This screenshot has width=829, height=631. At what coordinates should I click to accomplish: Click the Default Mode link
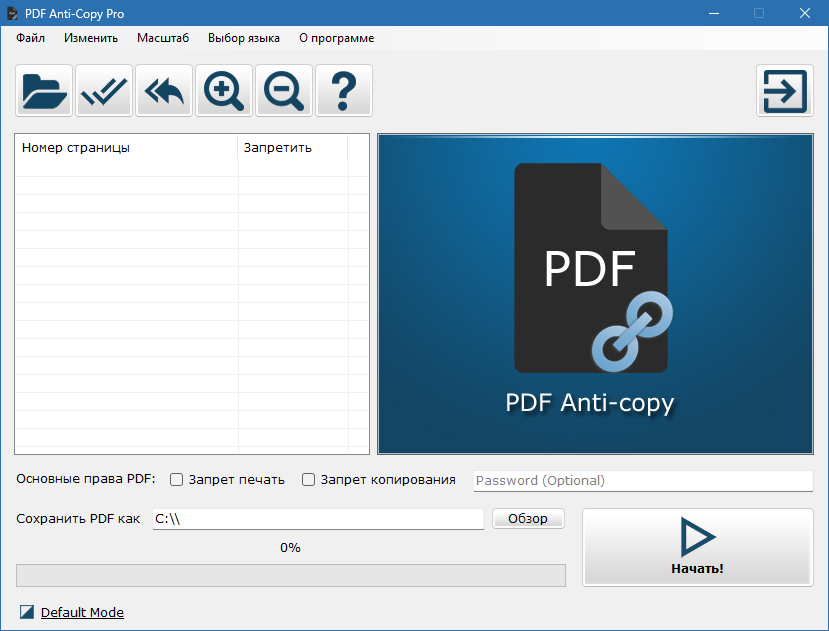[82, 612]
